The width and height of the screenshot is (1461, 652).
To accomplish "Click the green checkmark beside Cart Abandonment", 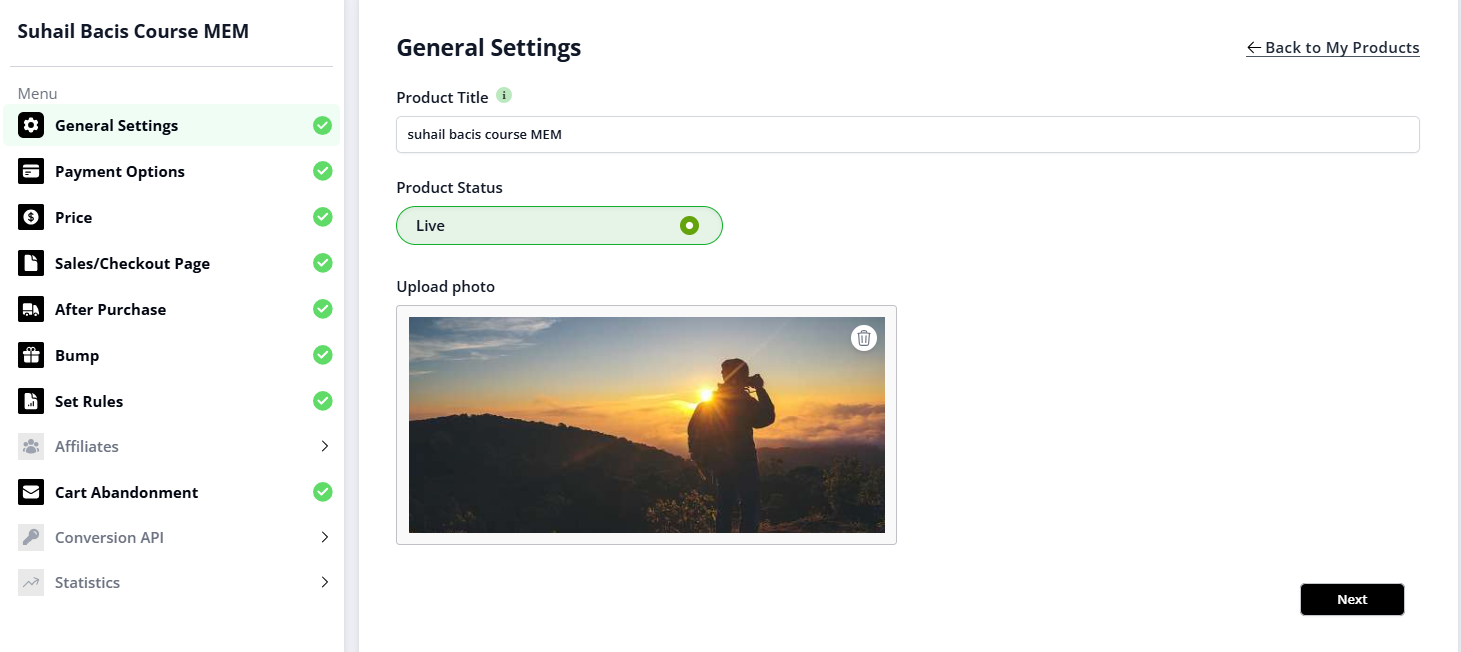I will (x=322, y=492).
